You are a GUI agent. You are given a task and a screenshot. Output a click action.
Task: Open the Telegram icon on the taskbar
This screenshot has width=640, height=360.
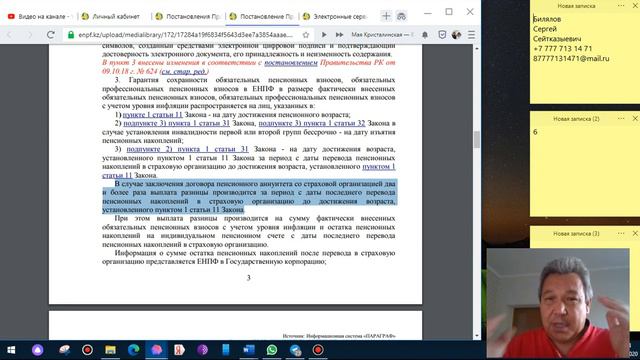tap(295, 350)
